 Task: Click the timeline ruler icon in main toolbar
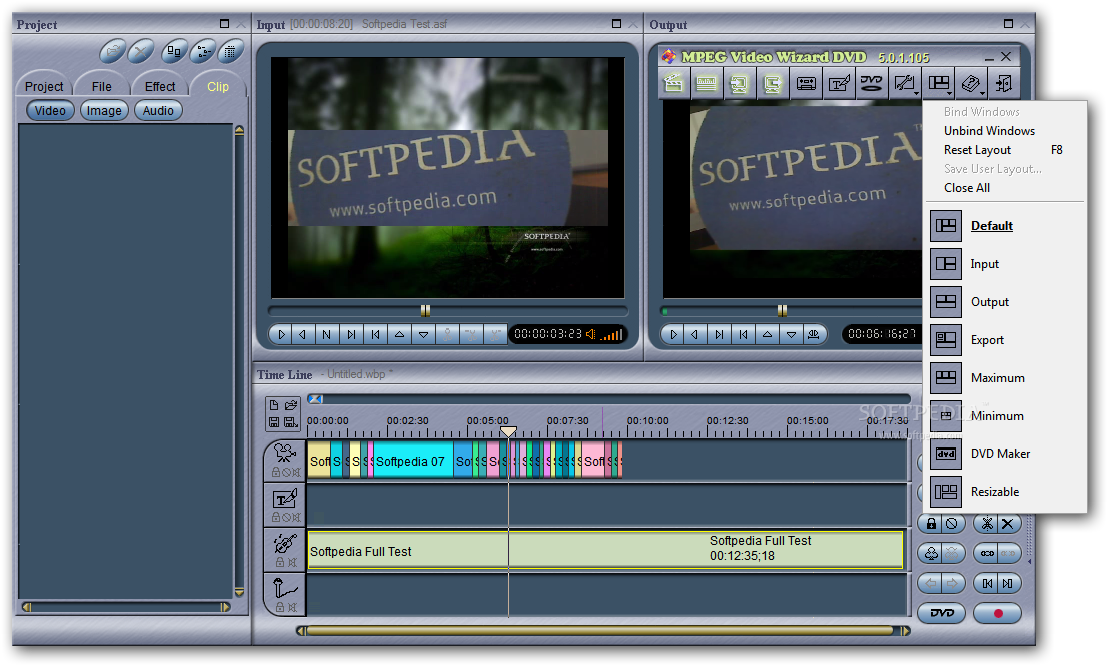click(x=706, y=84)
